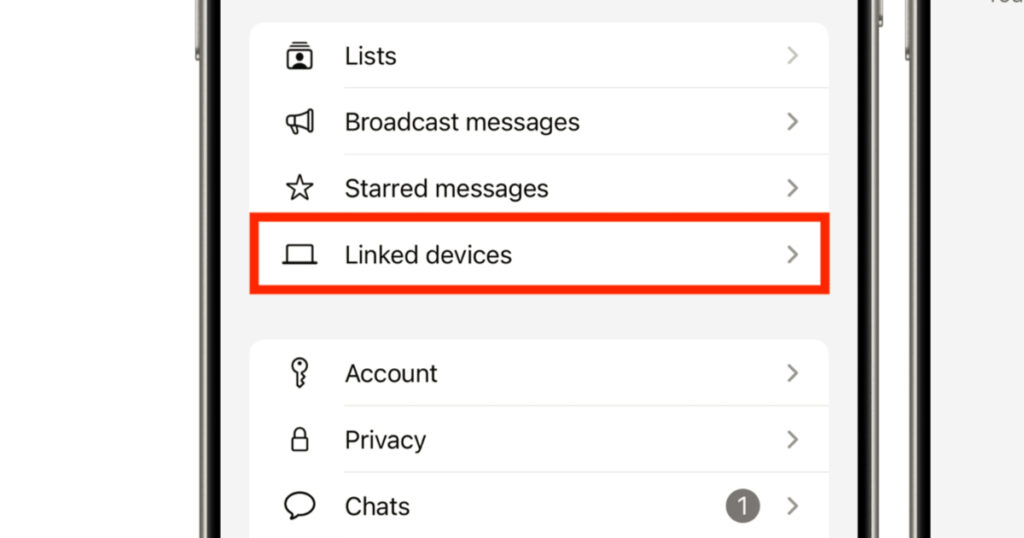Select the Privacy text label
The image size is (1024, 538).
coord(385,440)
